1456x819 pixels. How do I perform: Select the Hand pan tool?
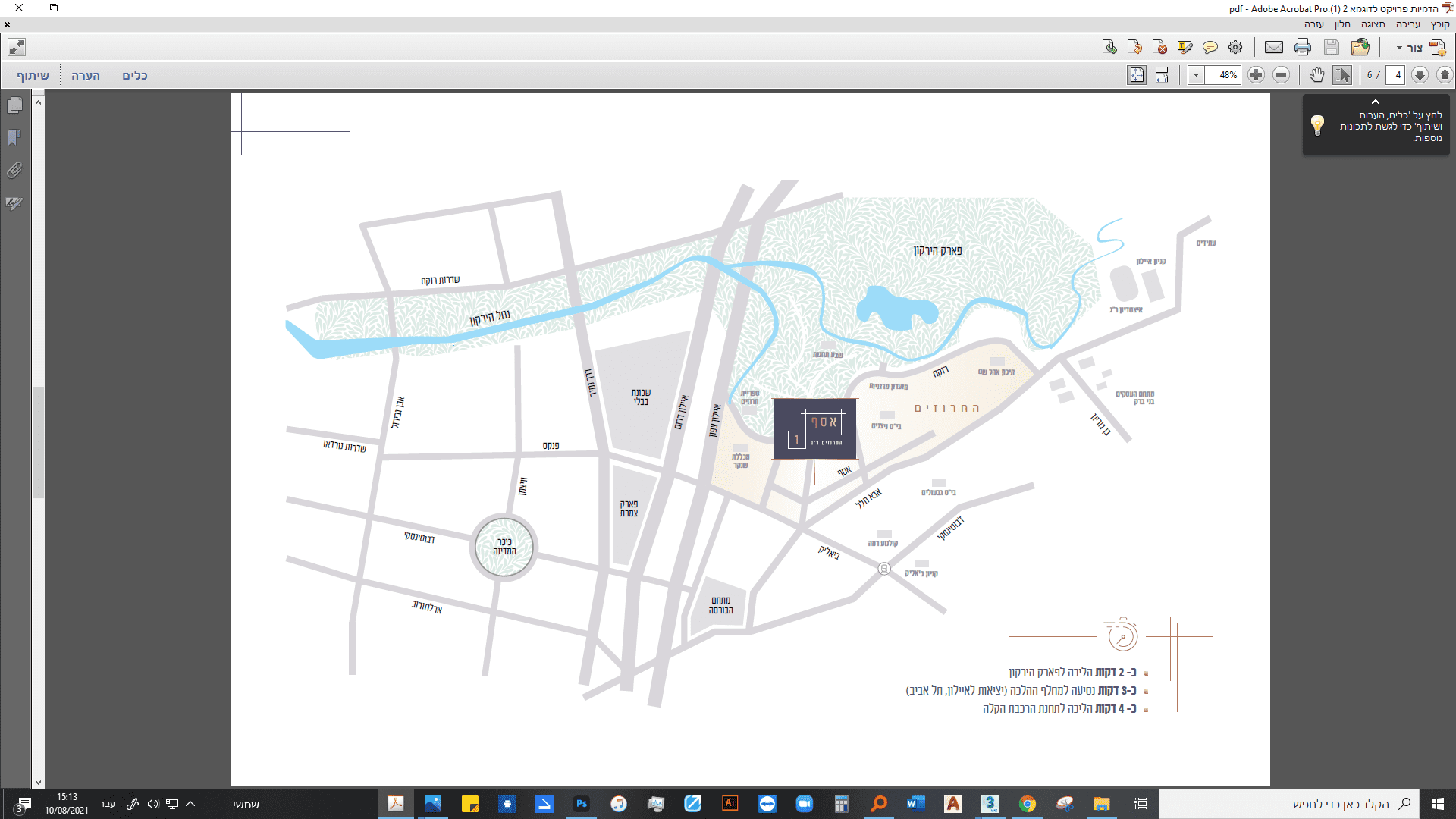[1316, 75]
